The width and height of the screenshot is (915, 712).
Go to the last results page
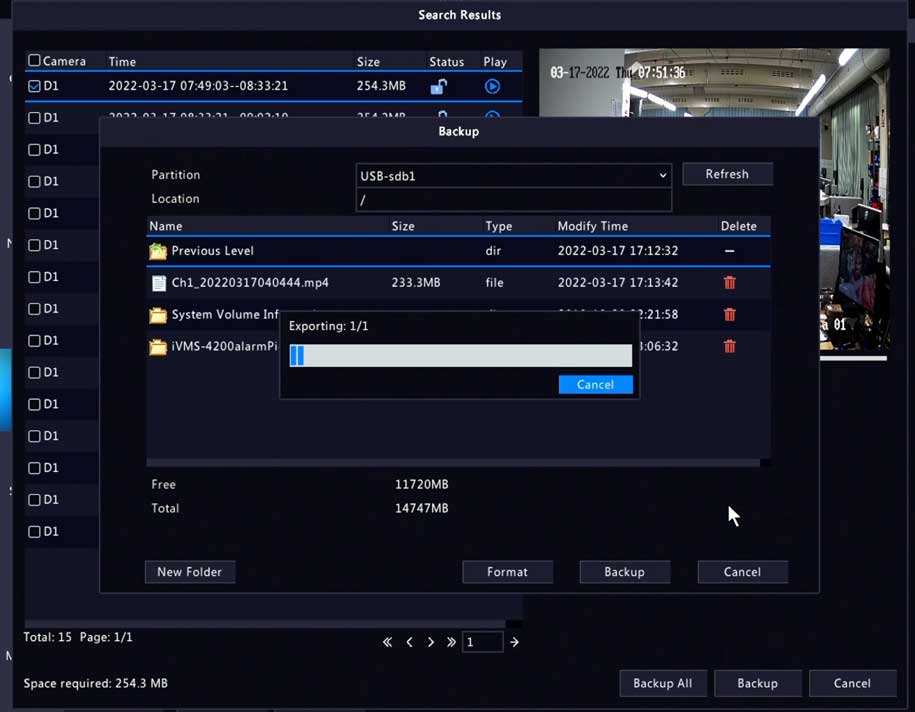451,642
